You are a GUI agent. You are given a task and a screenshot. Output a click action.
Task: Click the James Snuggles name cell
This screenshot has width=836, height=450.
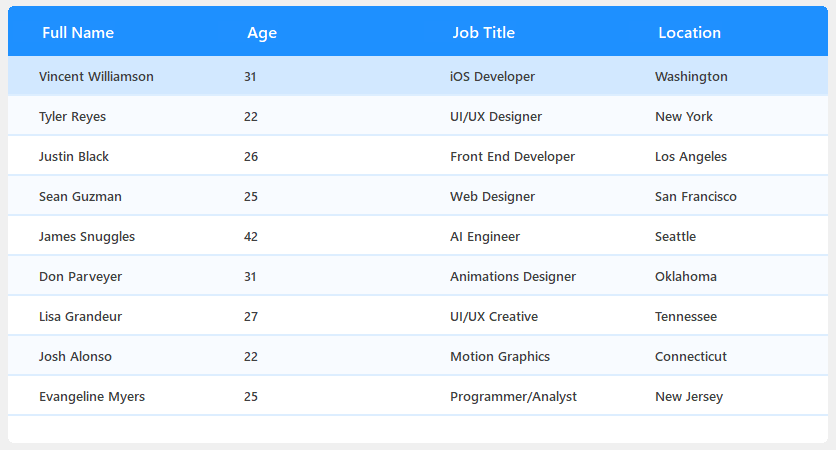87,236
